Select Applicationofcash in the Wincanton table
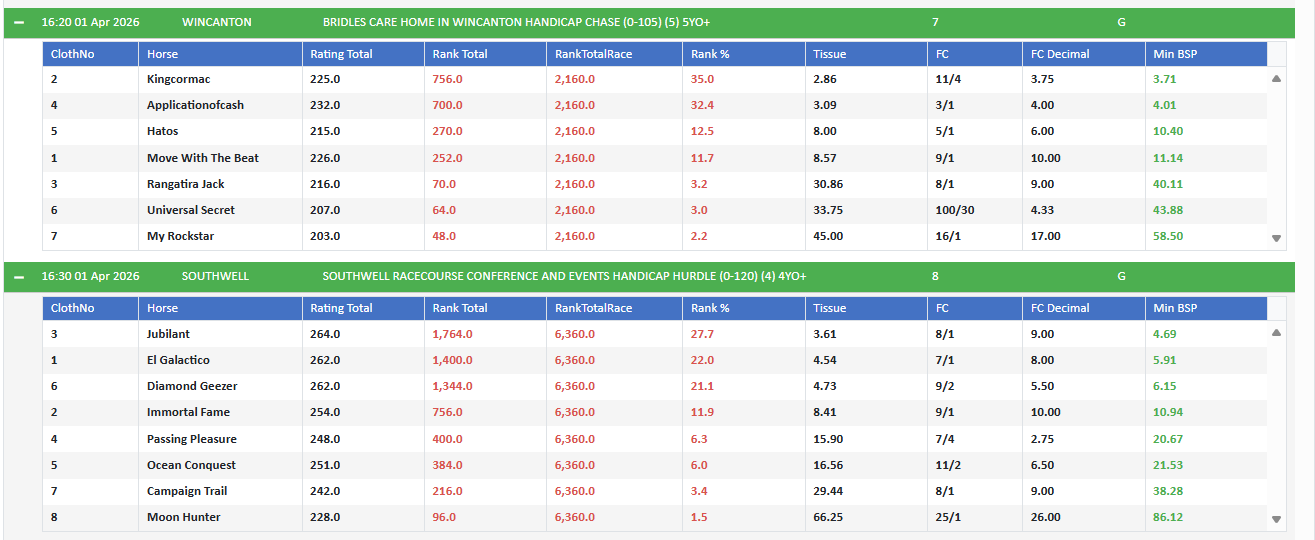This screenshot has width=1315, height=540. (195, 105)
